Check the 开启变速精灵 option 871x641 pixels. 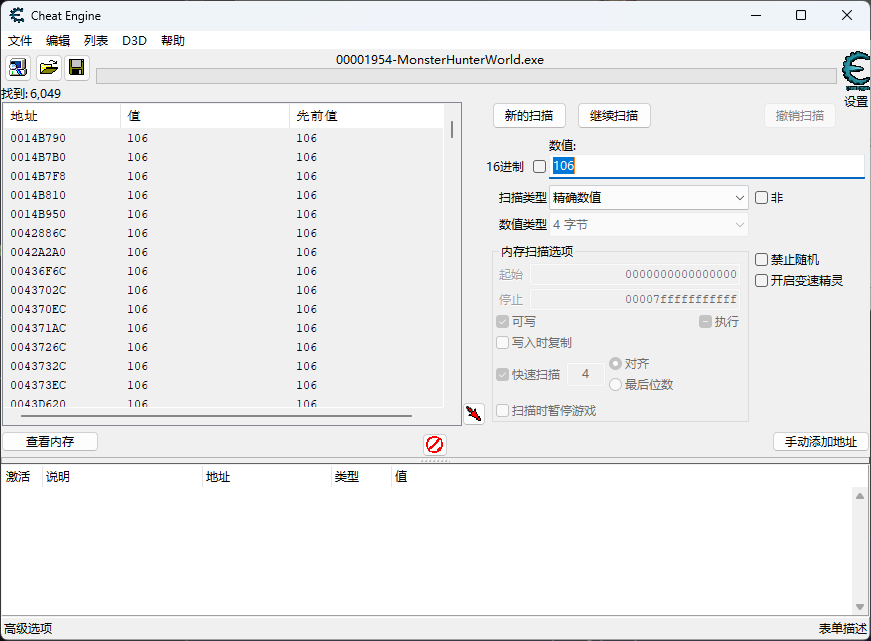click(762, 281)
